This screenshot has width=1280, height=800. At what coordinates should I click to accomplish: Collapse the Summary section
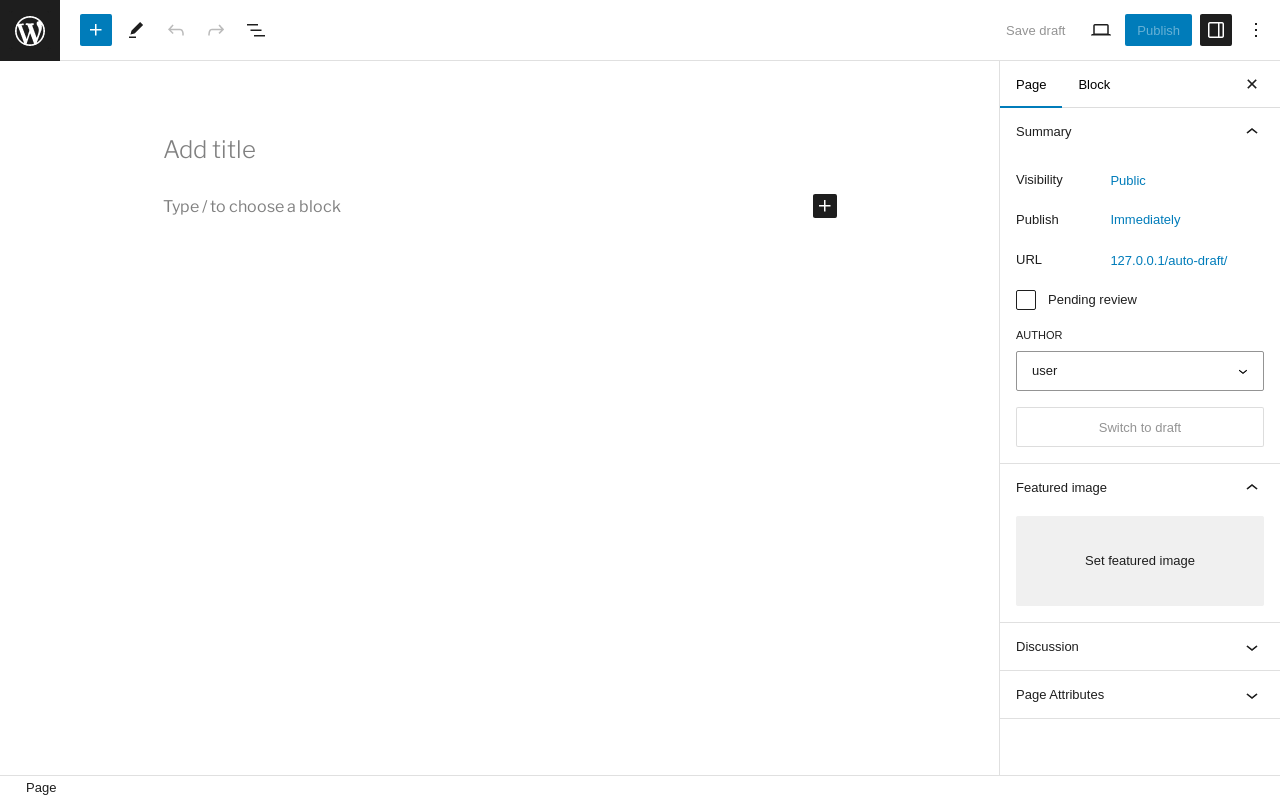pos(1140,131)
